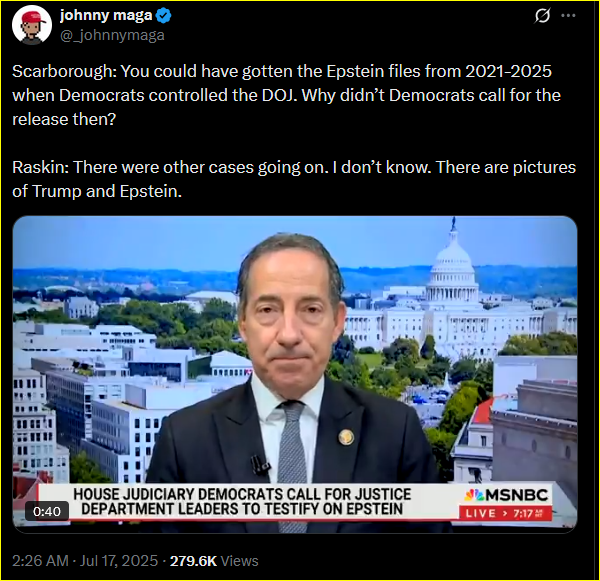View the 279.6K view count
This screenshot has height=581, width=600.
tap(193, 561)
